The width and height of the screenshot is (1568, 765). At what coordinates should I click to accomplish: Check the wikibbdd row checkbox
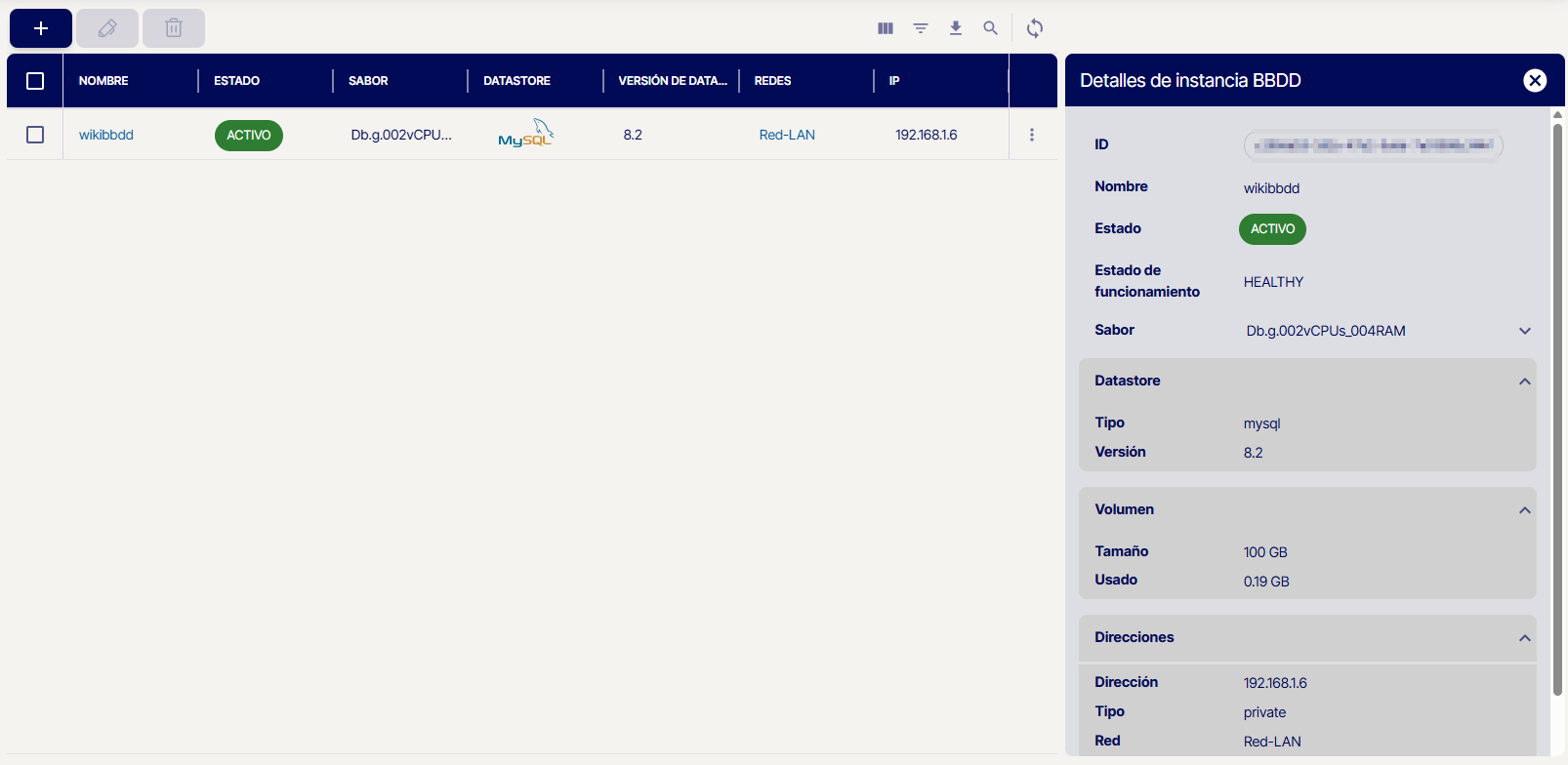pyautogui.click(x=35, y=135)
